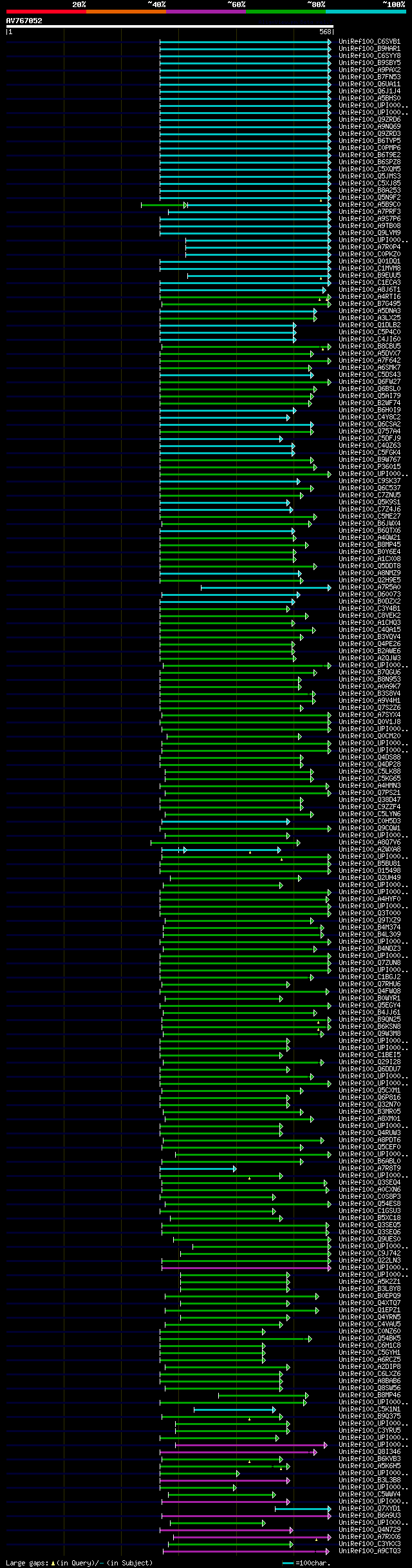
Task: Open hit UniRef100_B9SBY5
Action: [x=370, y=62]
